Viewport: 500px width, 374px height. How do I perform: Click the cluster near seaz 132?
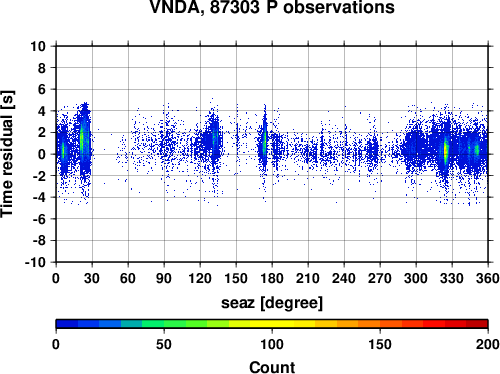(x=214, y=138)
